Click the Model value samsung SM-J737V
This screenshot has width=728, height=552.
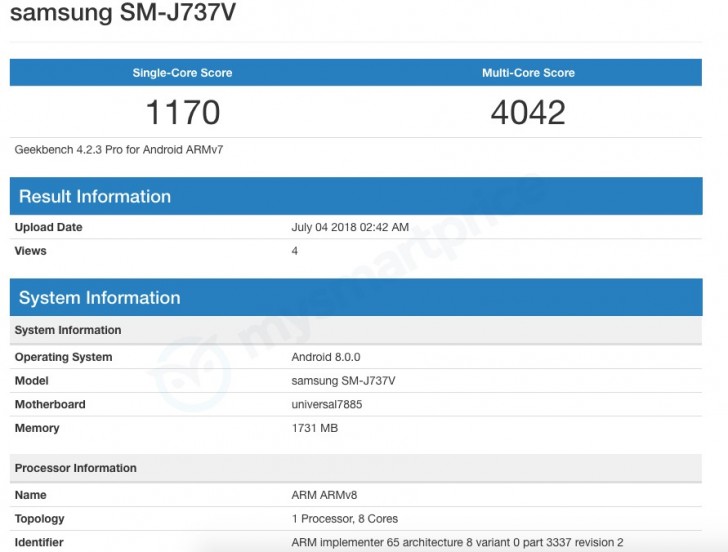coord(344,381)
